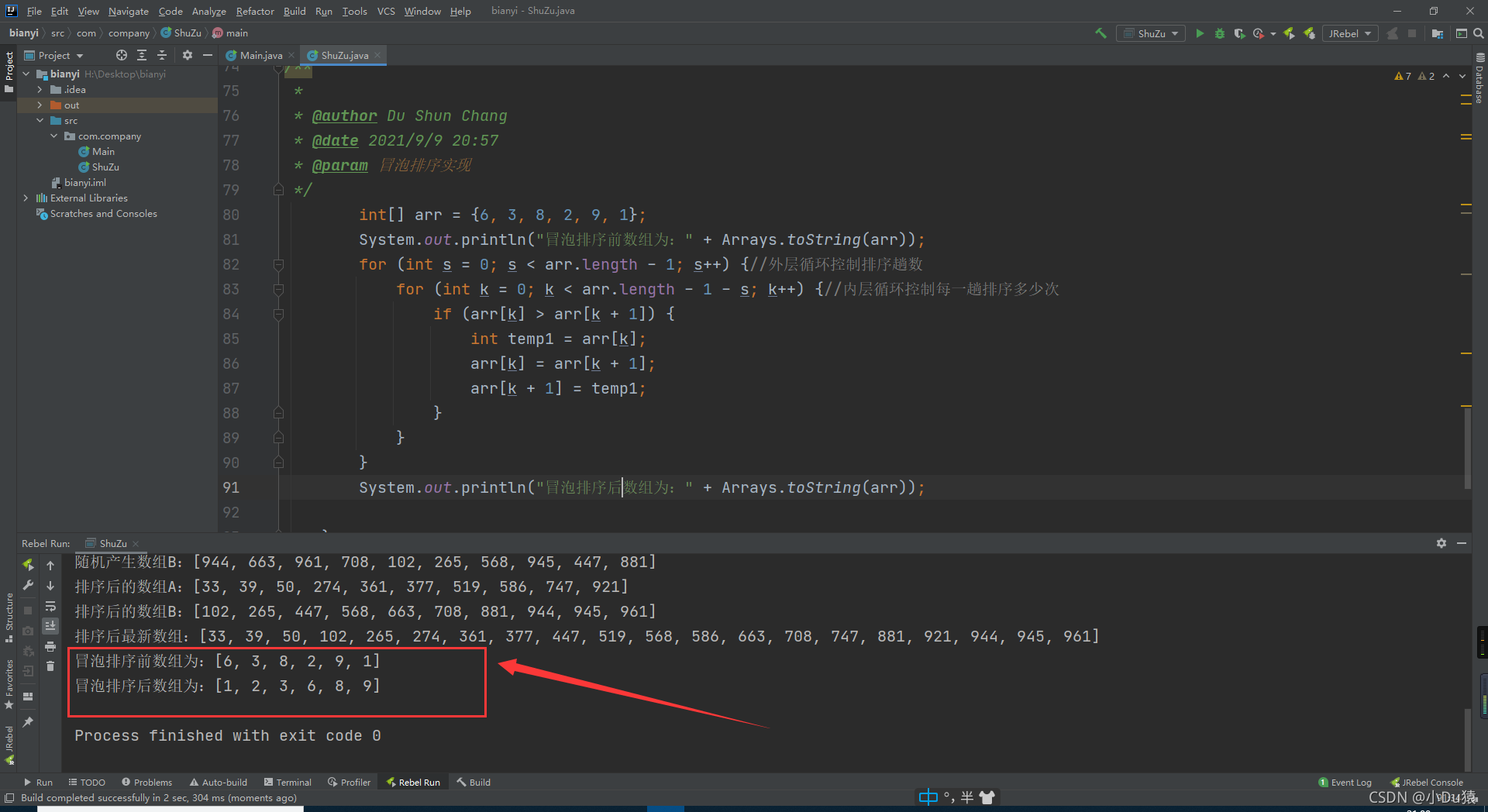Open Project Structure folder icon
The image size is (1488, 812).
pos(1438,33)
